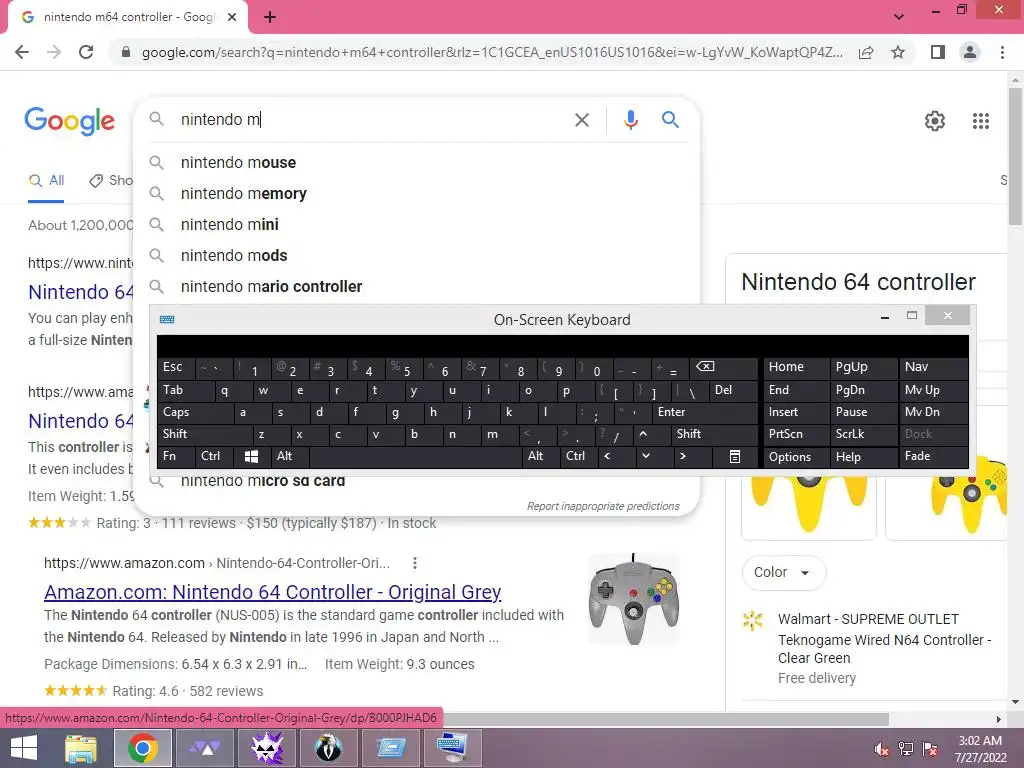Viewport: 1024px width, 768px height.
Task: Open File Explorer from taskbar
Action: [x=81, y=749]
